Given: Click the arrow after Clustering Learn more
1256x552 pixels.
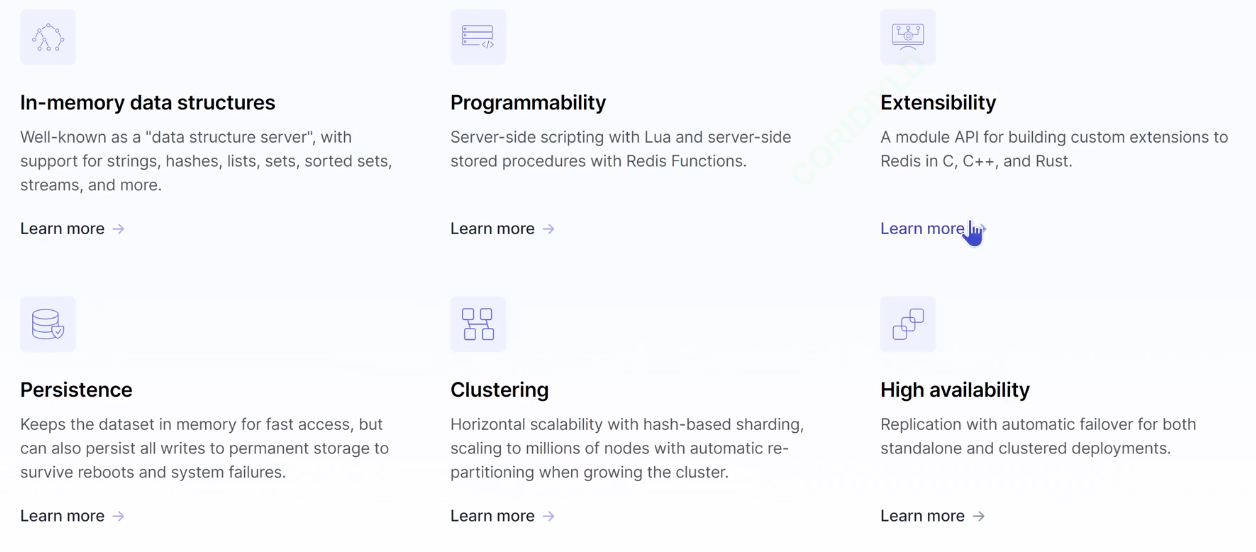Looking at the screenshot, I should (548, 516).
